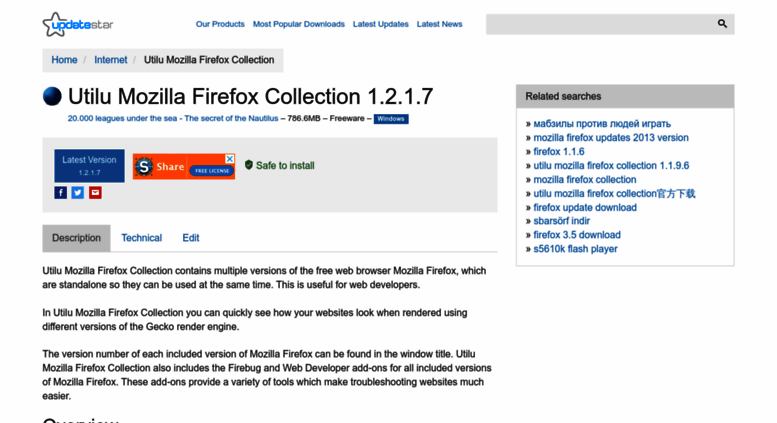
Task: Go to Most Popular Downloads
Action: 299,24
